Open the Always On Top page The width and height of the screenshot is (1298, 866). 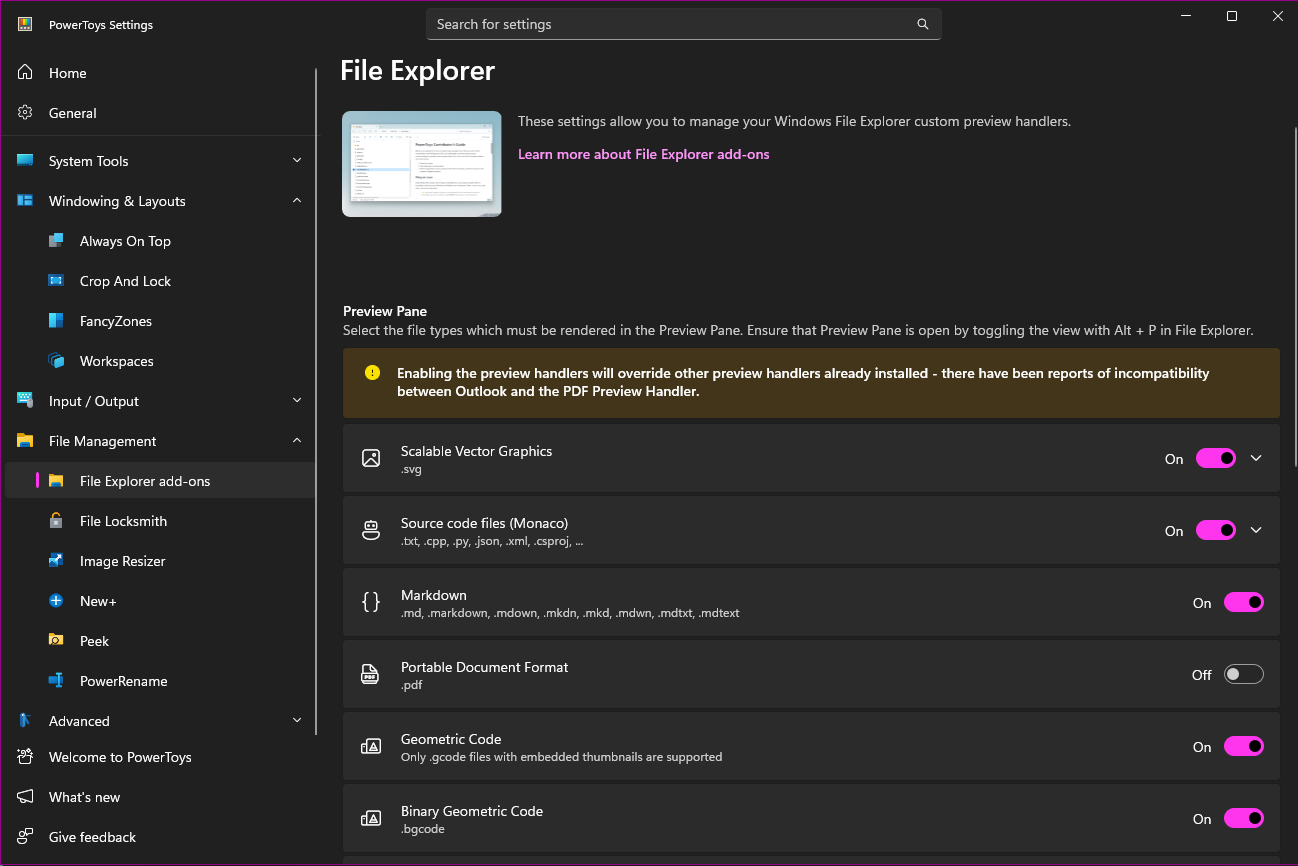coord(160,241)
